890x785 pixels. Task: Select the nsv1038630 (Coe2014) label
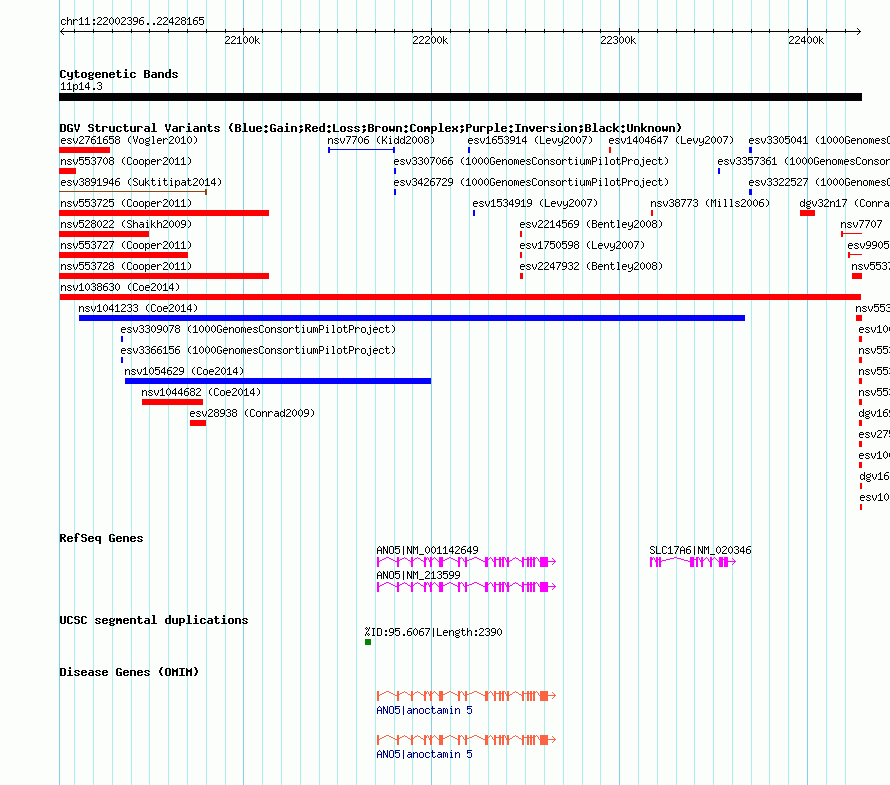(120, 287)
